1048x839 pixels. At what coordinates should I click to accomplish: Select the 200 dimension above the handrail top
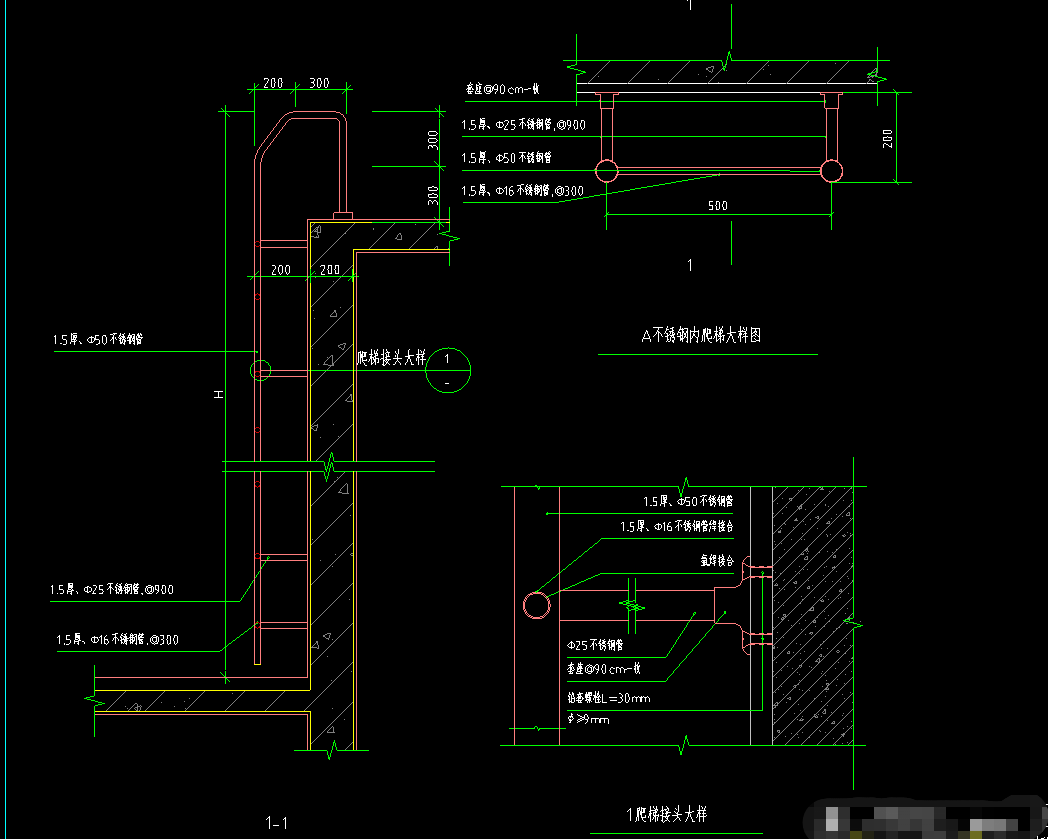pos(273,83)
